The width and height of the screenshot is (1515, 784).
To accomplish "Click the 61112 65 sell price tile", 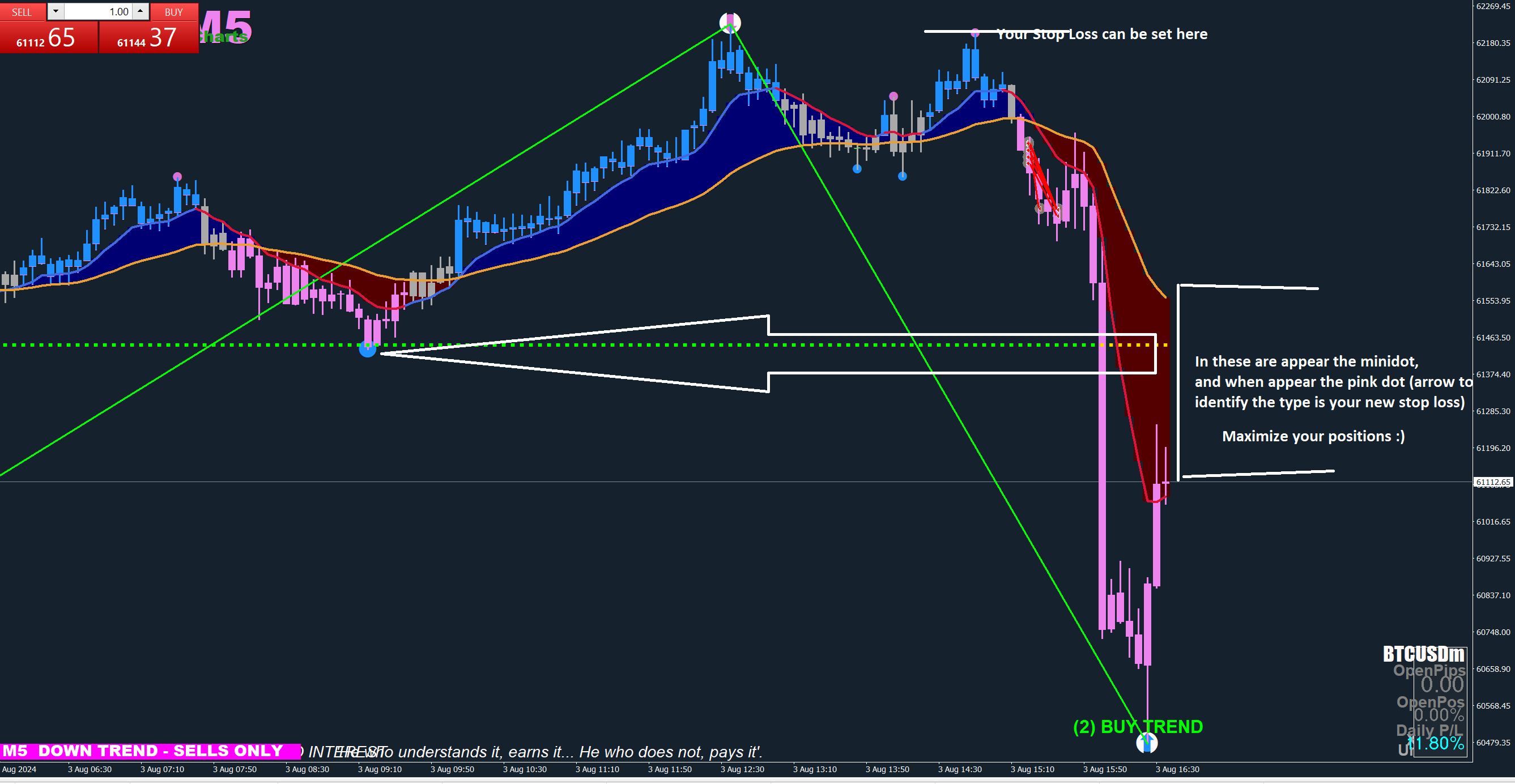I will coord(48,37).
